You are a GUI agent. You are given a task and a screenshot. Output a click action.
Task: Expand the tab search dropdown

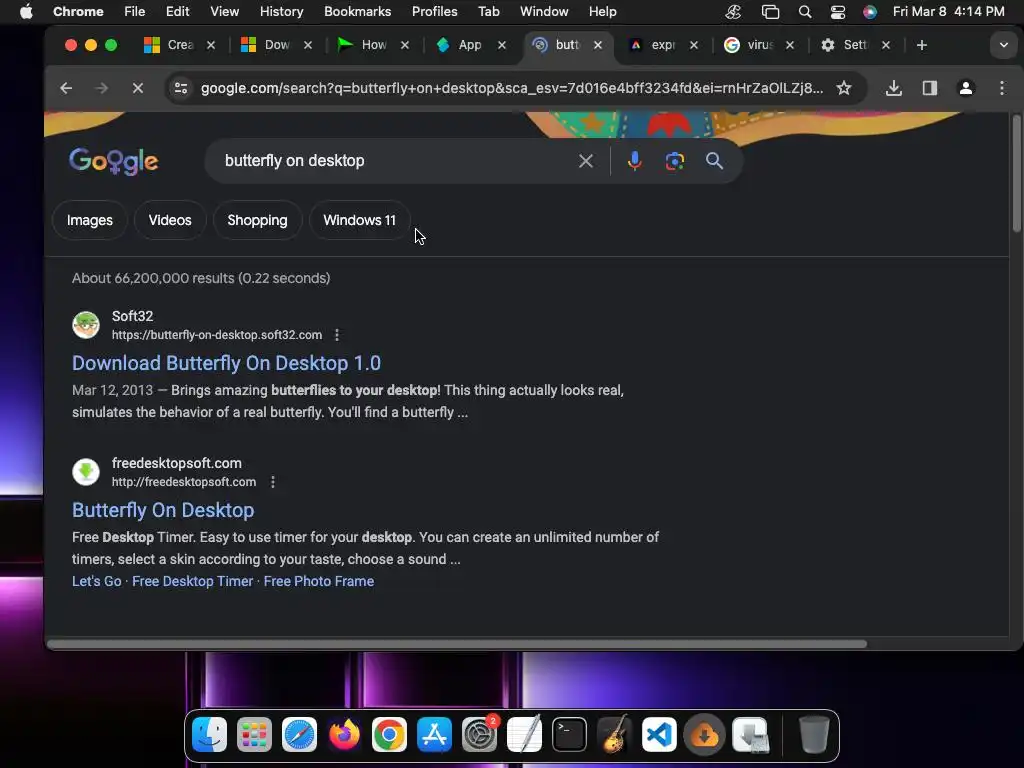click(1003, 45)
